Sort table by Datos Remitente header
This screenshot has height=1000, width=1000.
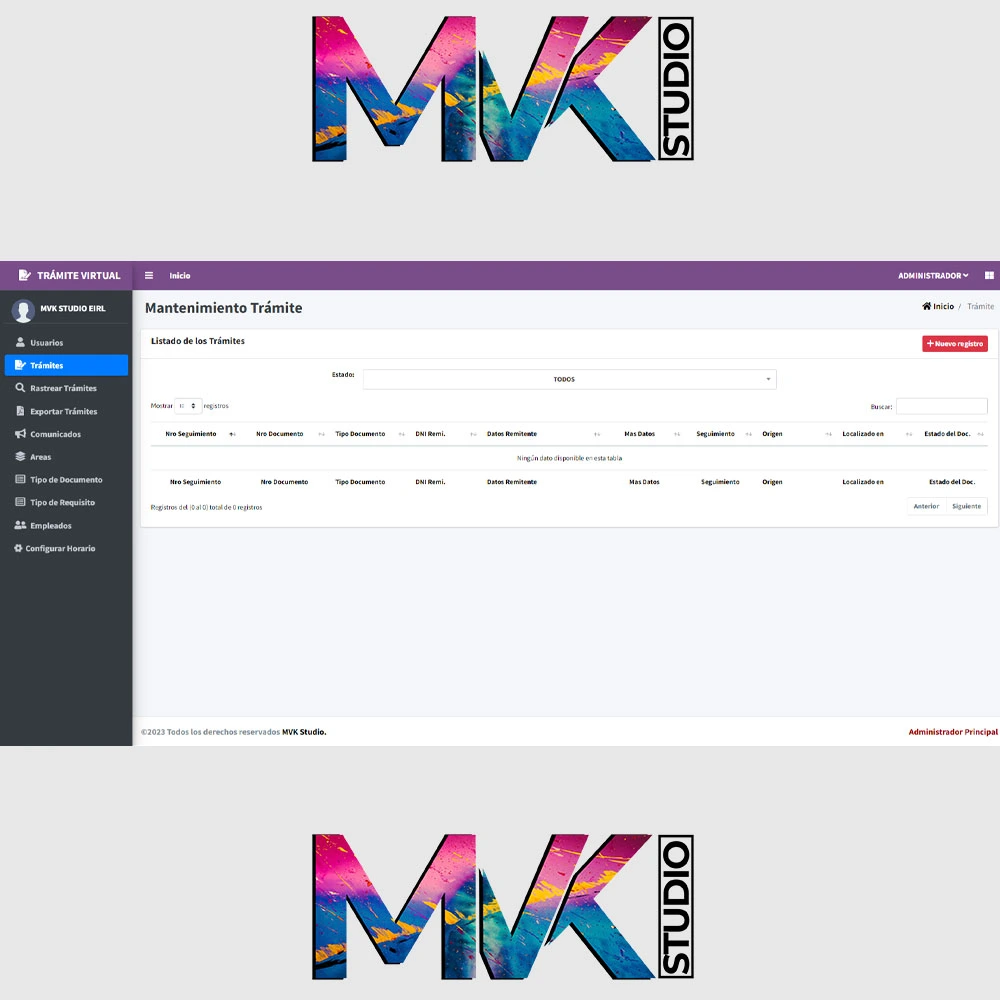point(511,434)
